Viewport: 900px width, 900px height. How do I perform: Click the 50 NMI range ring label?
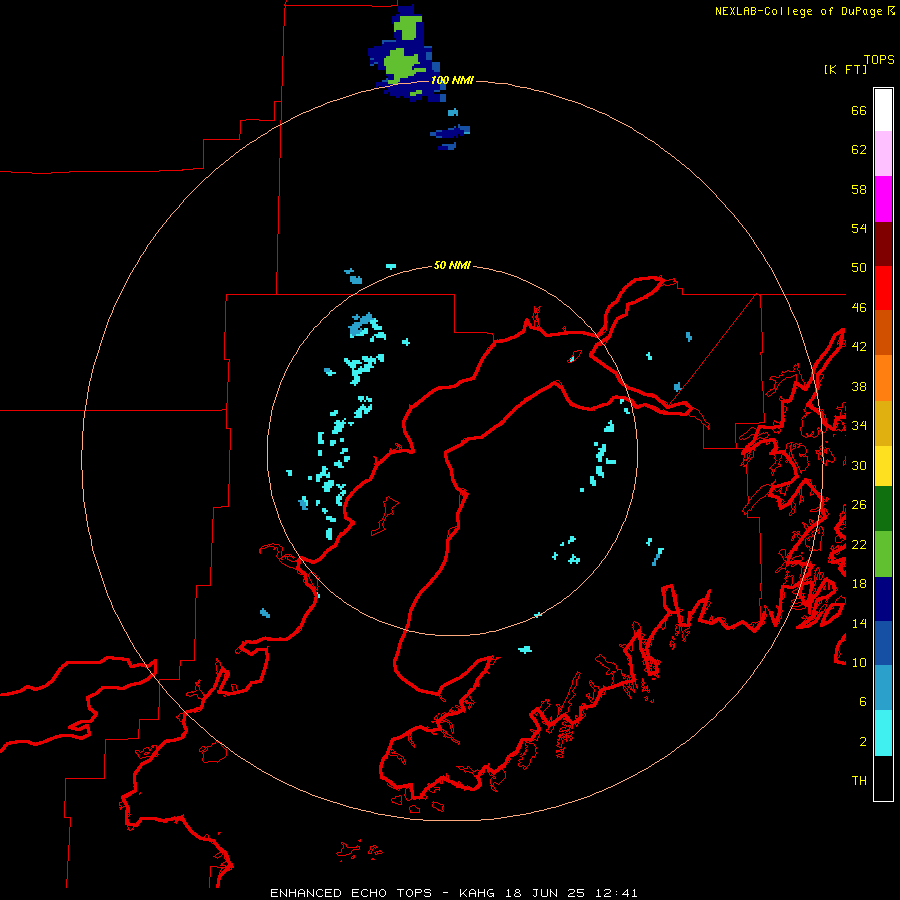tap(452, 265)
